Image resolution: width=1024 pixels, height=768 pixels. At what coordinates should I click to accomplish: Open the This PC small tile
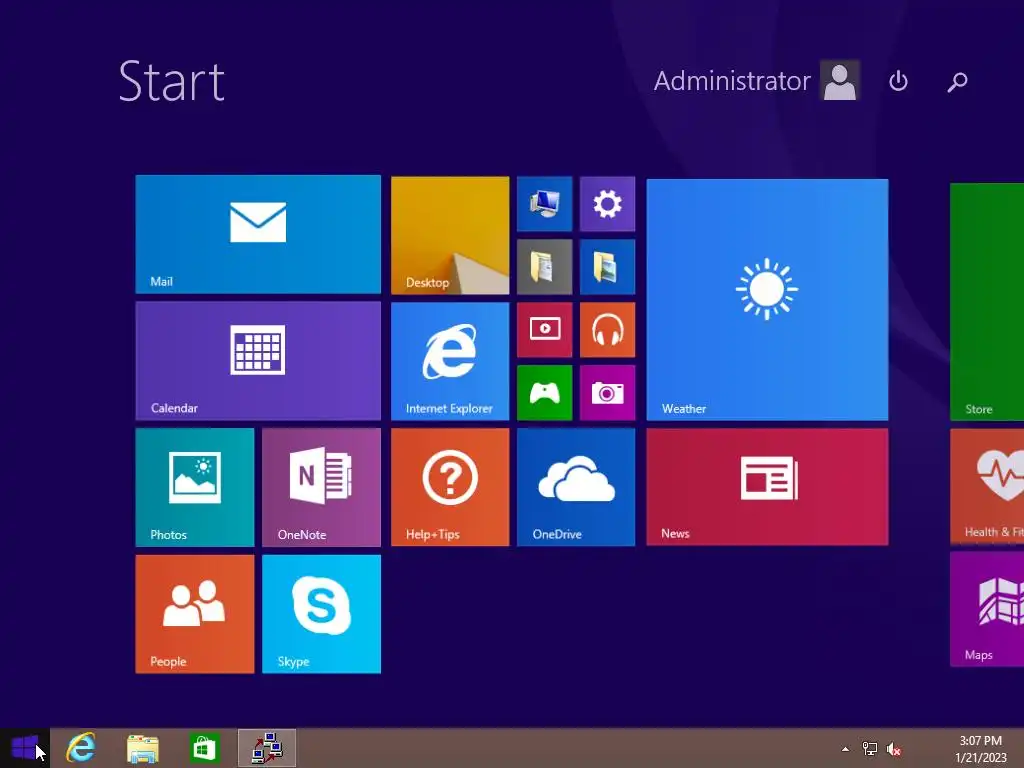pos(545,204)
